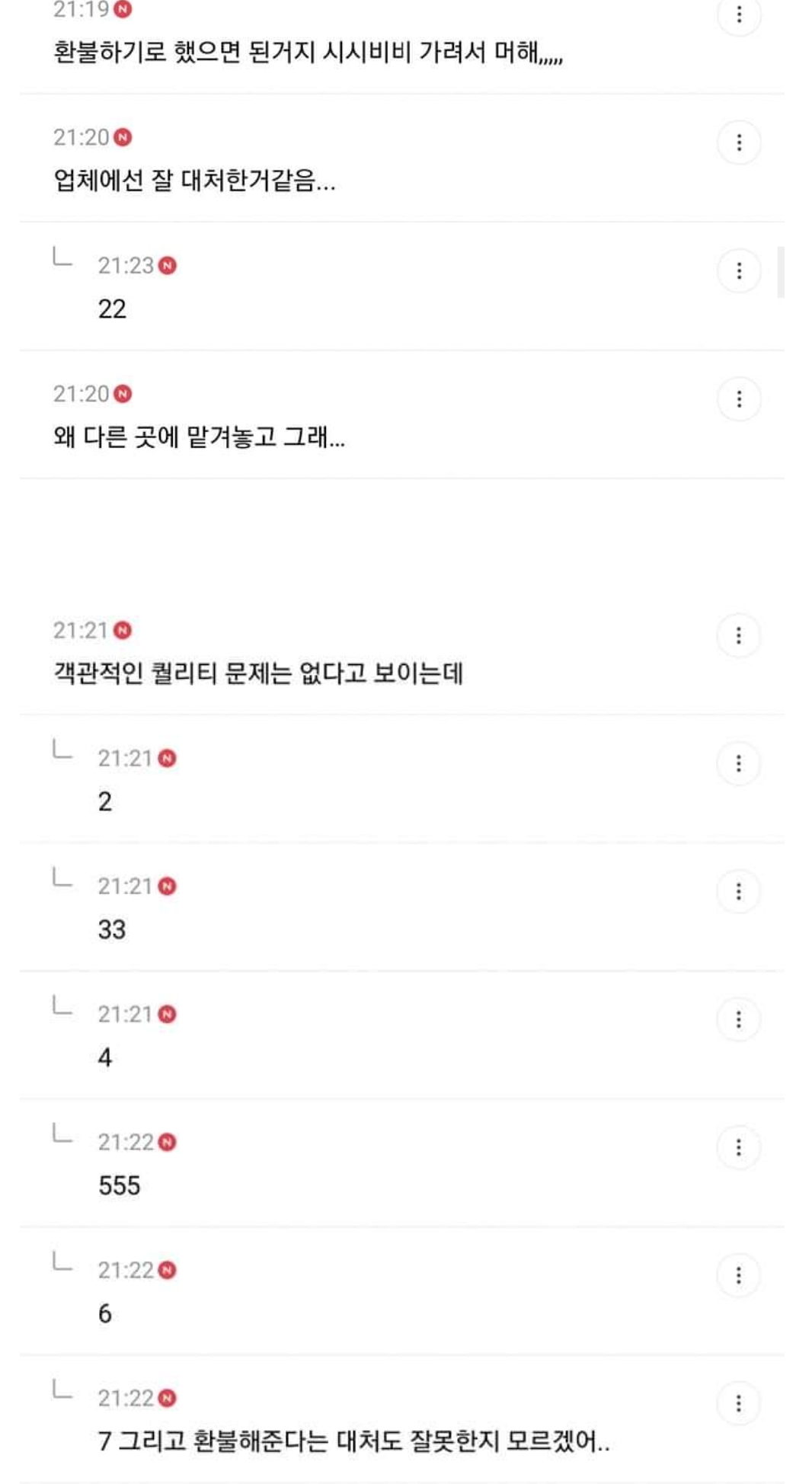Click the 21:23 timestamp

[126, 265]
